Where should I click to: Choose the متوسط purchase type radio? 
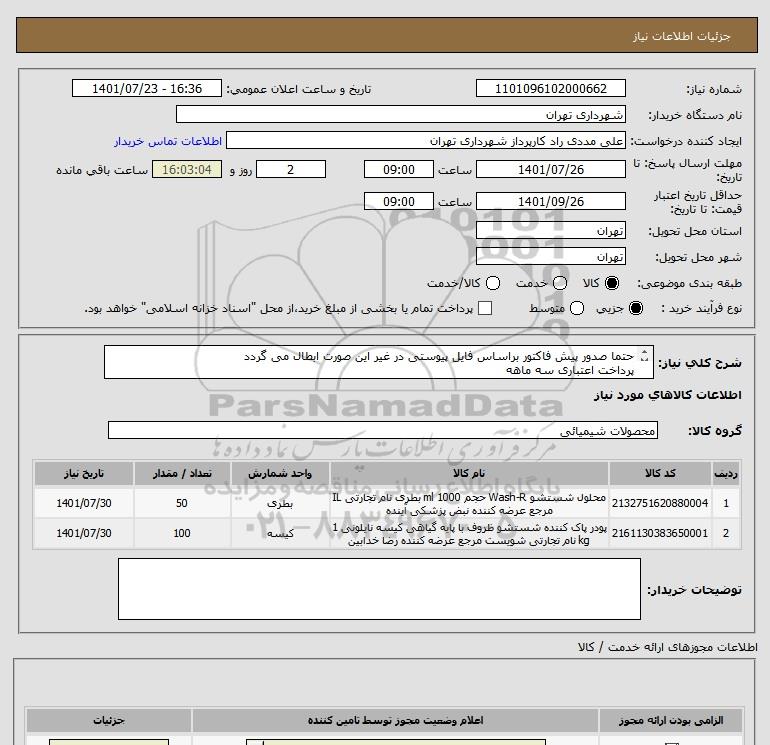click(x=577, y=308)
